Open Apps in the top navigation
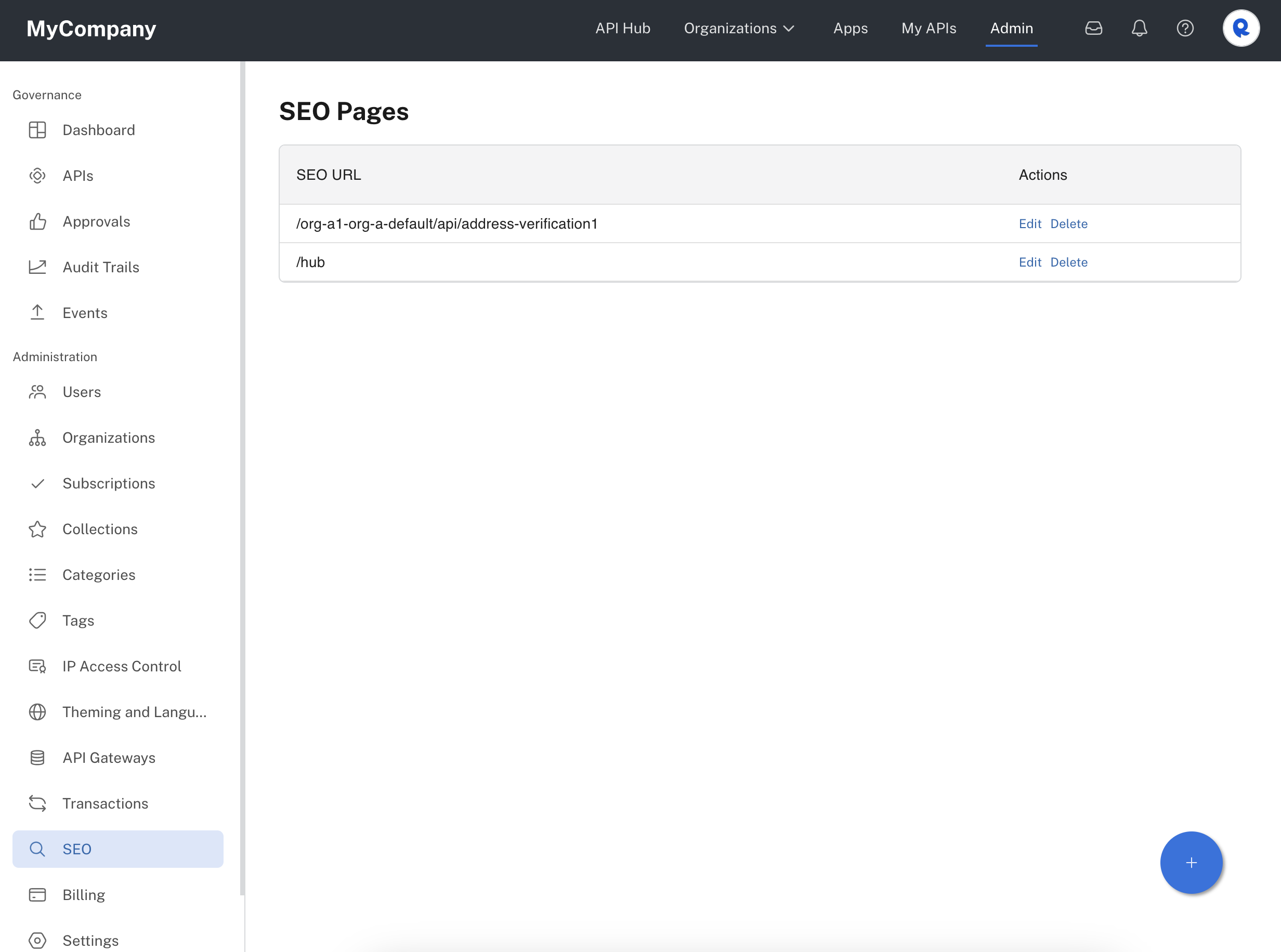Screen dimensions: 1281x952 [851, 28]
